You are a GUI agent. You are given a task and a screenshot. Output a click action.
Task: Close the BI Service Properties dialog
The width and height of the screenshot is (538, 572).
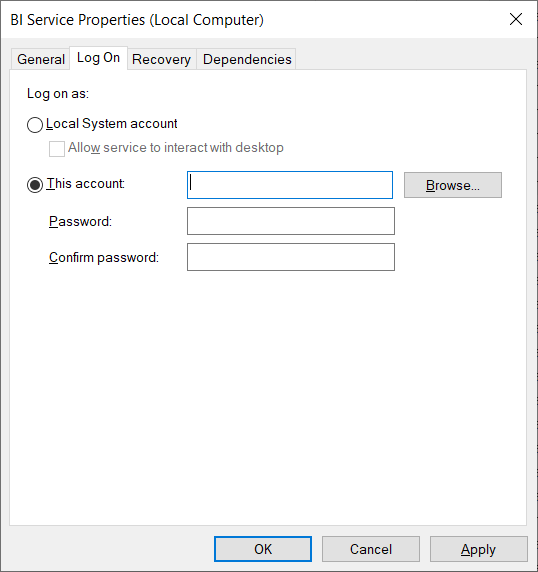[516, 19]
